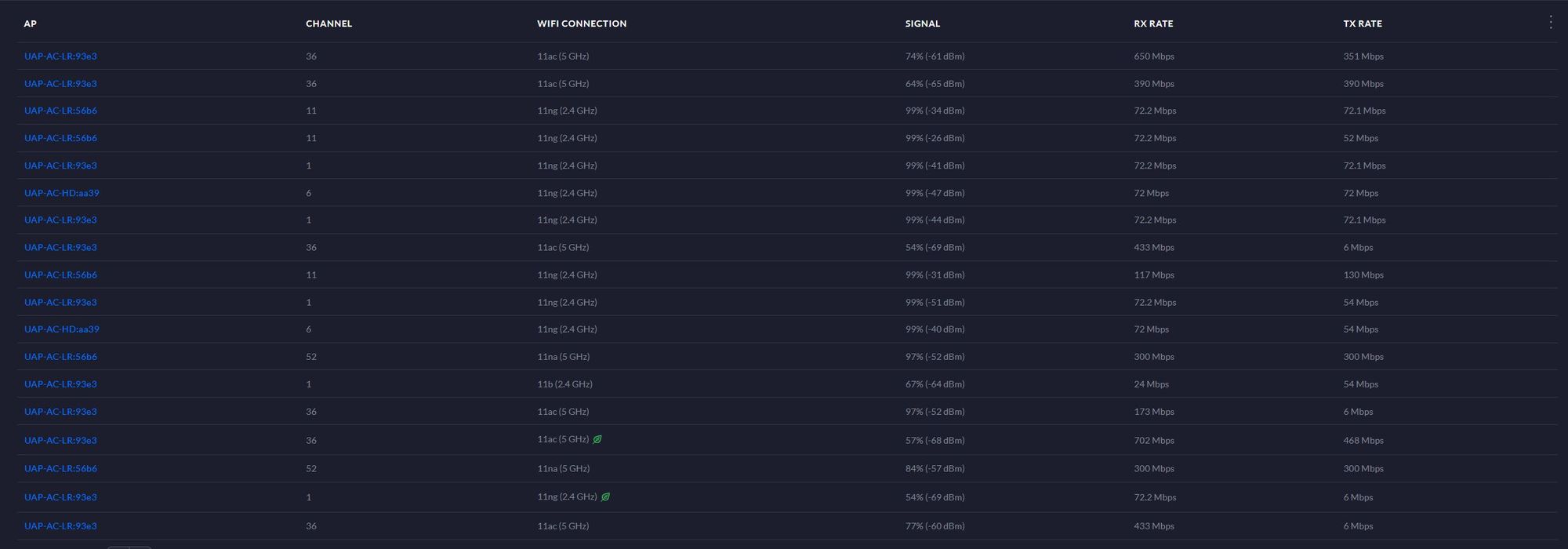1568x549 pixels.
Task: Open UAP-AC-LR:93e3 link with -61 dBm signal
Action: point(60,56)
